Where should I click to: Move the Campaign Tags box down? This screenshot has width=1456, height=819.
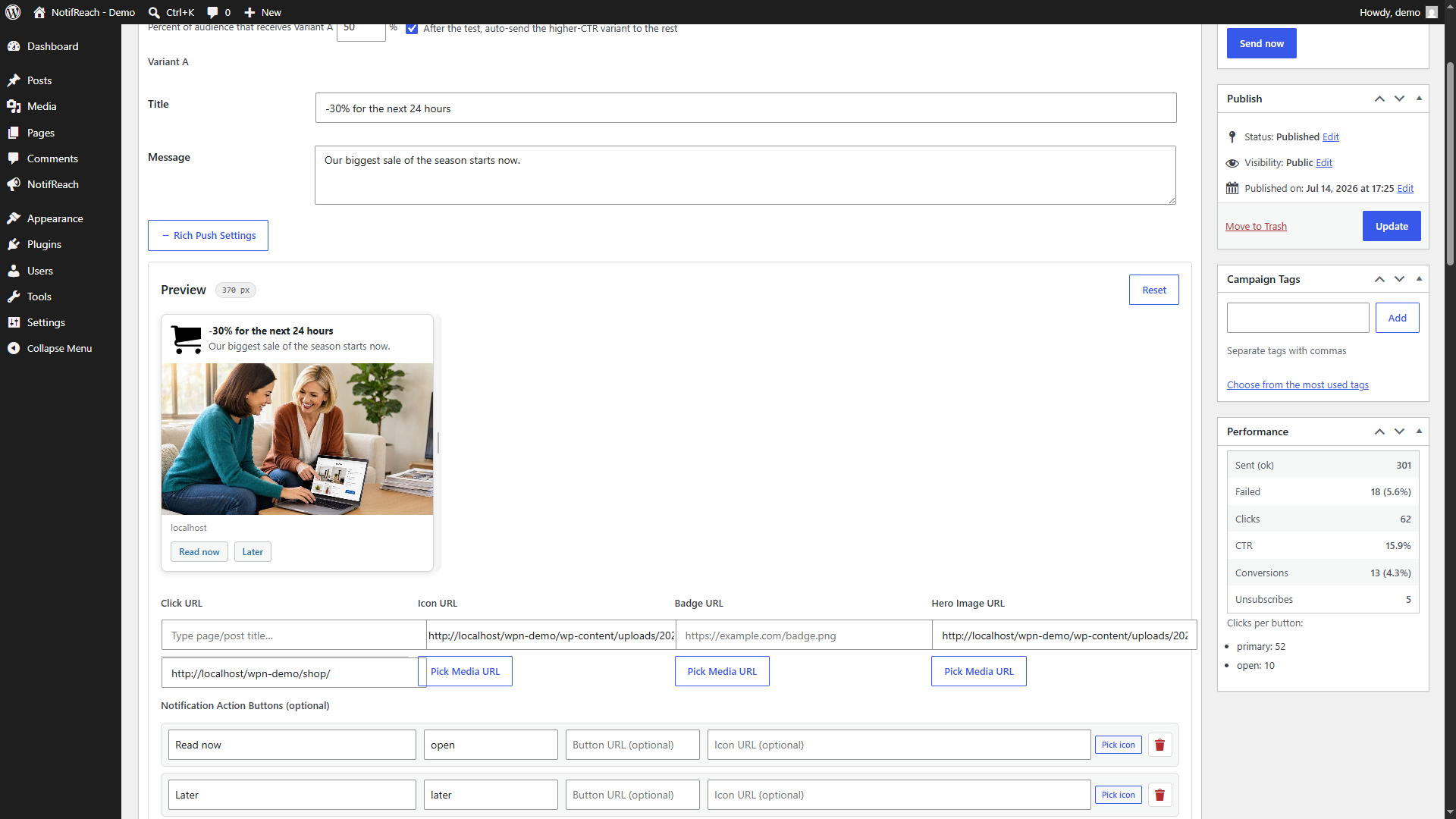coord(1399,279)
